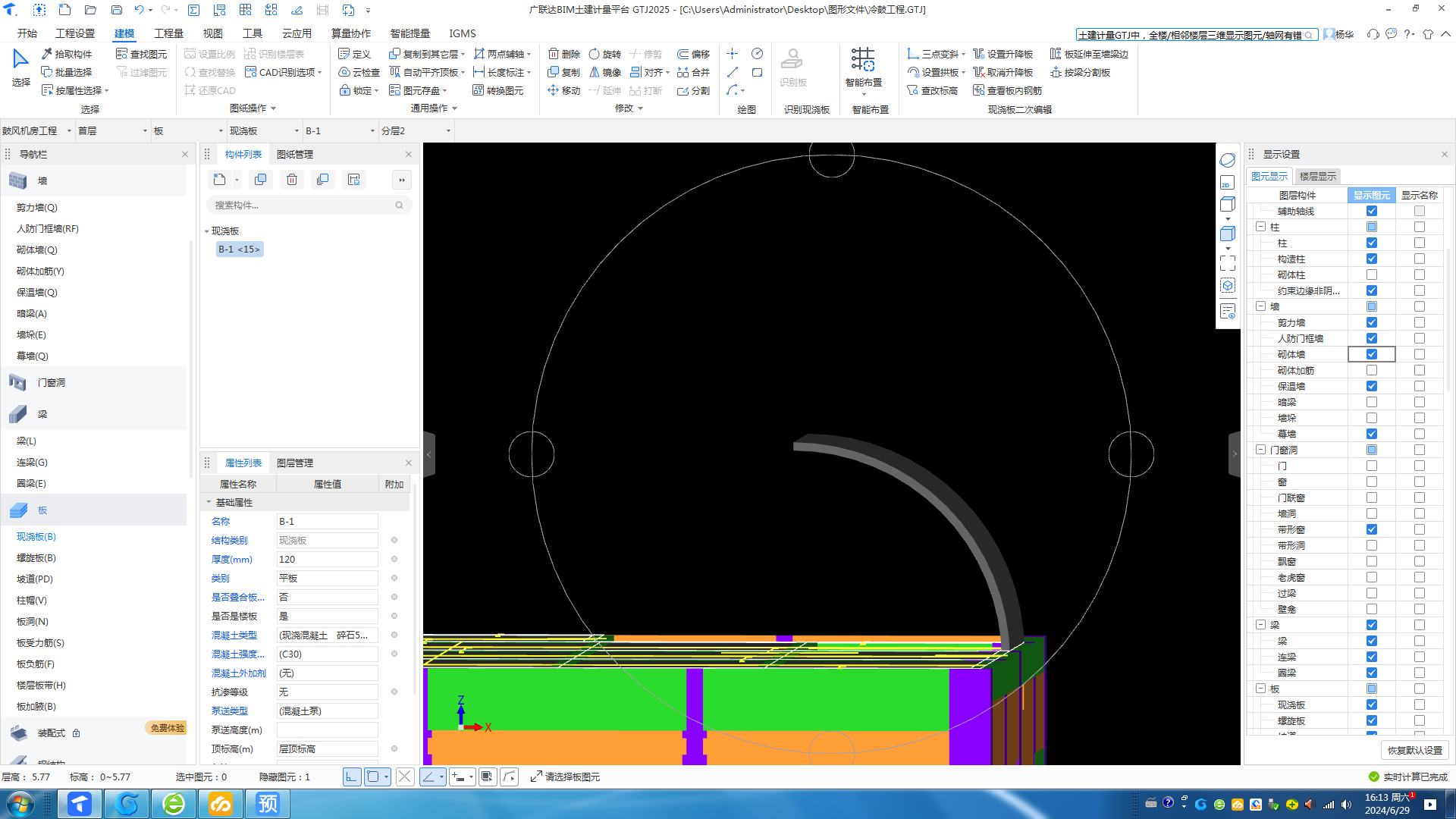Select the draw line tool in 绘图

click(x=733, y=72)
